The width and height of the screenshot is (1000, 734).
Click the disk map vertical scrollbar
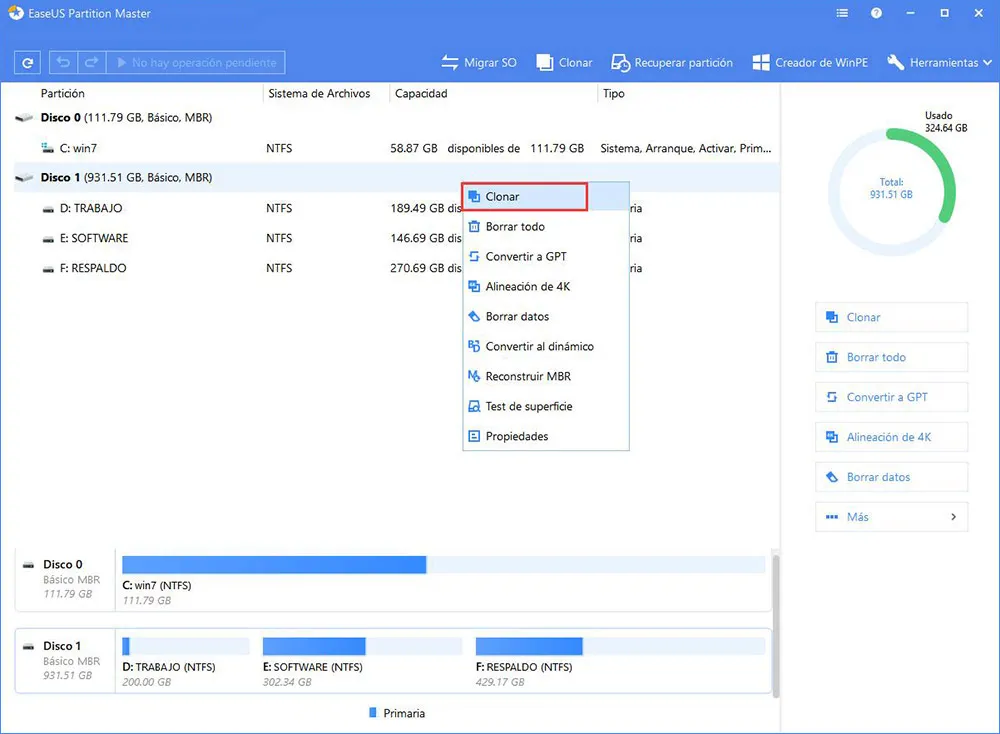pyautogui.click(x=776, y=625)
